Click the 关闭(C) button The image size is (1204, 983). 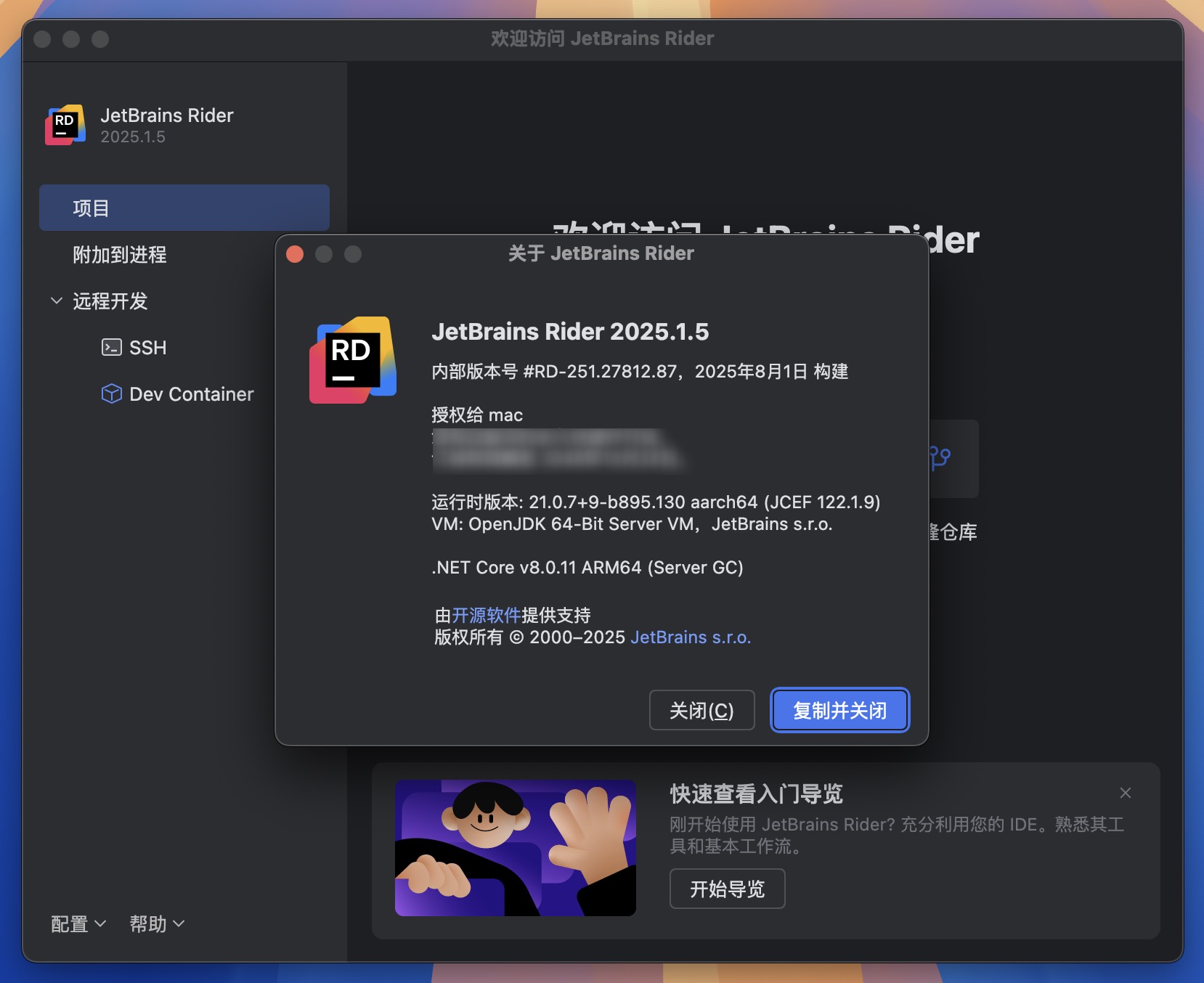(701, 710)
